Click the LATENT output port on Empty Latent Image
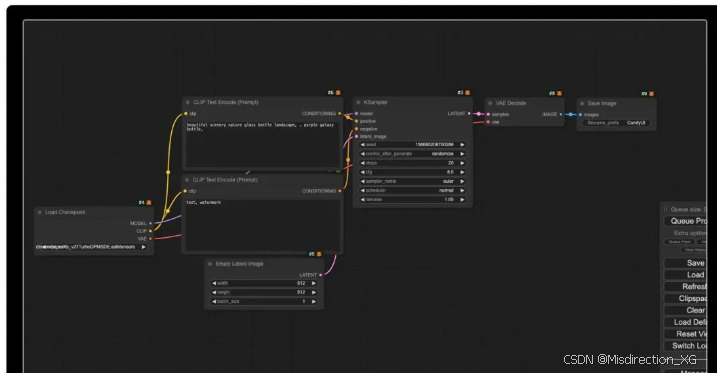Screen dimensions: 717x373 coord(321,275)
